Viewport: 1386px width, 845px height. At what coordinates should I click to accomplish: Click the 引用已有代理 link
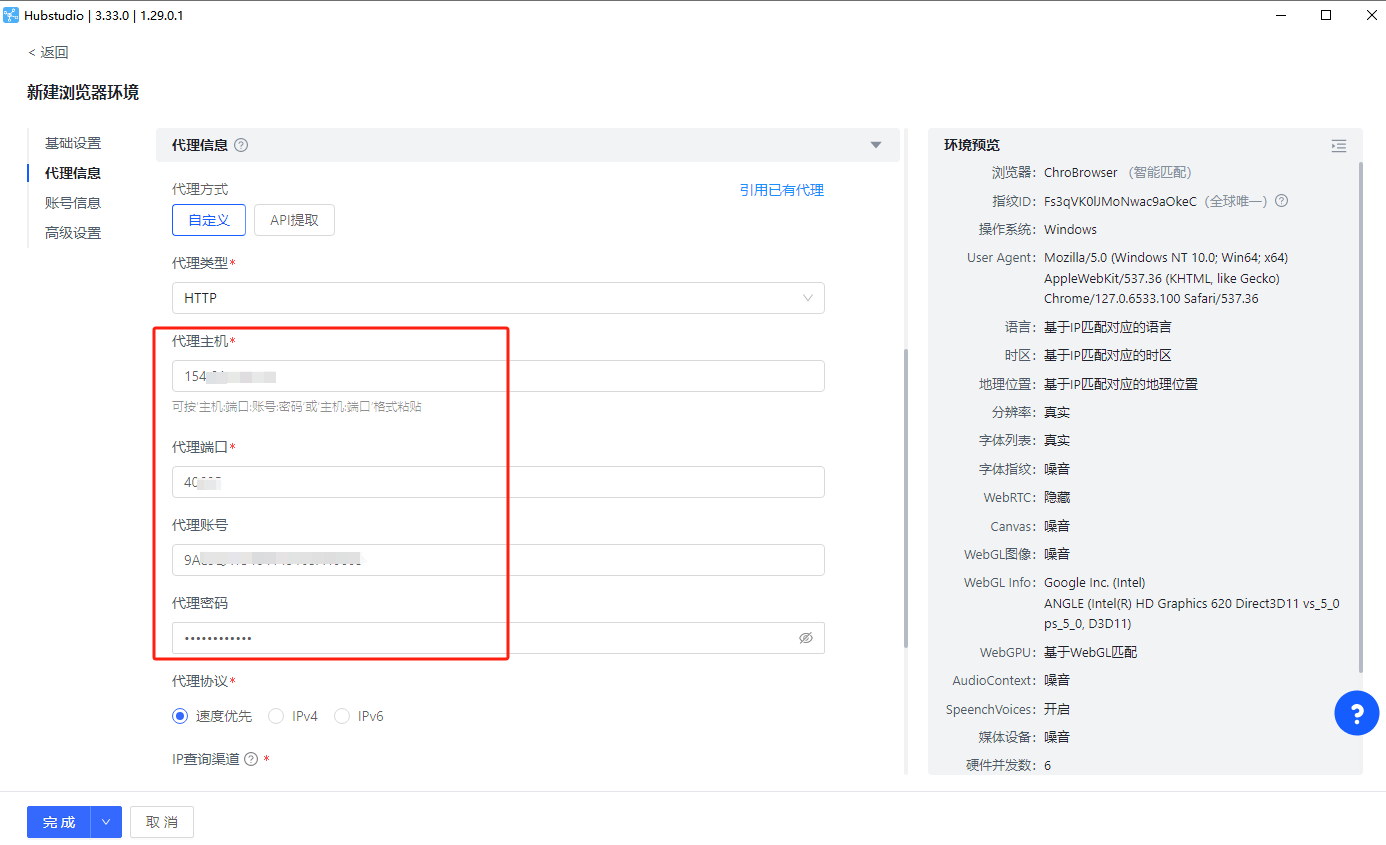[781, 190]
